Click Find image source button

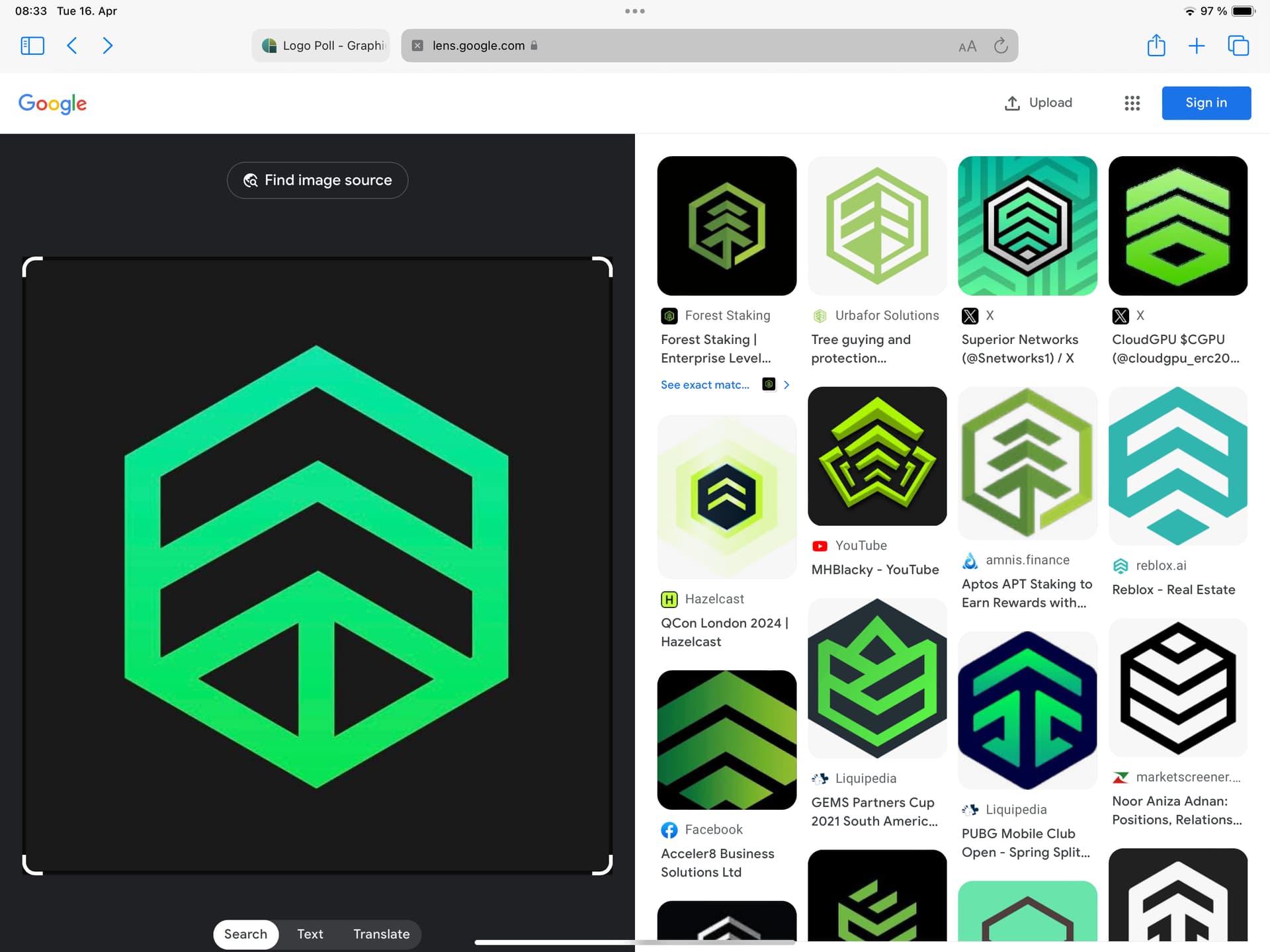(317, 180)
